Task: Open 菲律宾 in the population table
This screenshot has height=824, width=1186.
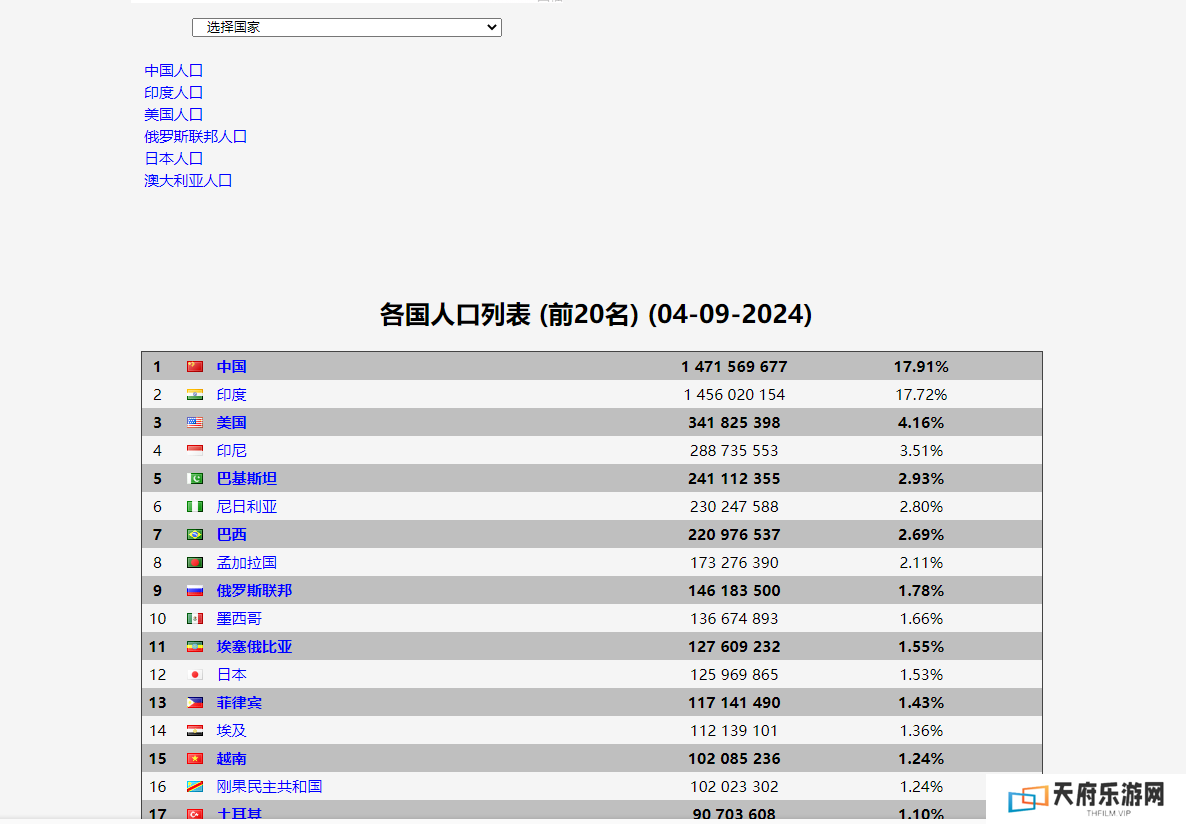Action: (x=239, y=702)
